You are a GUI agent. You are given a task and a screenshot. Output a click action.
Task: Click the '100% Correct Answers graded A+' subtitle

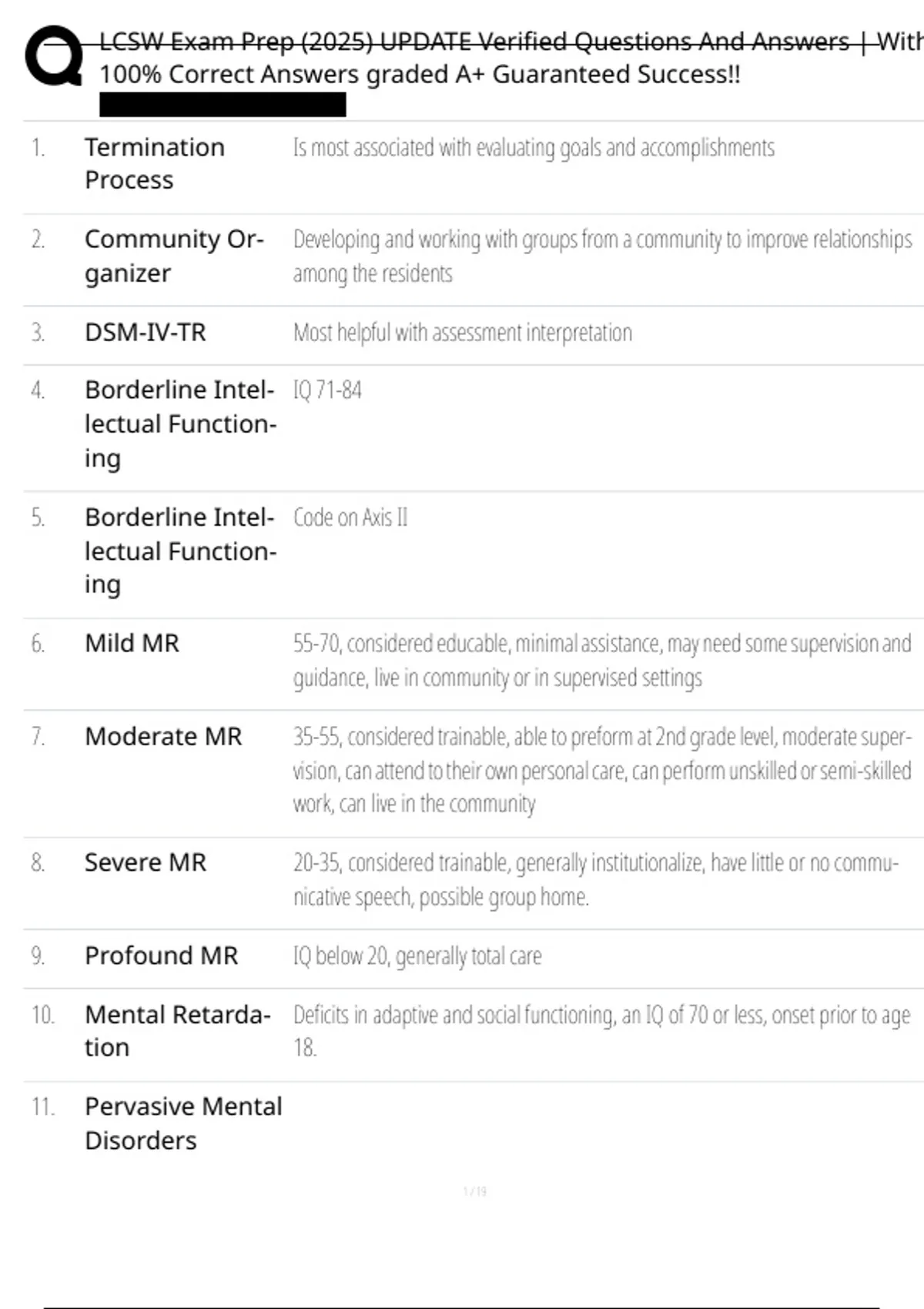420,75
